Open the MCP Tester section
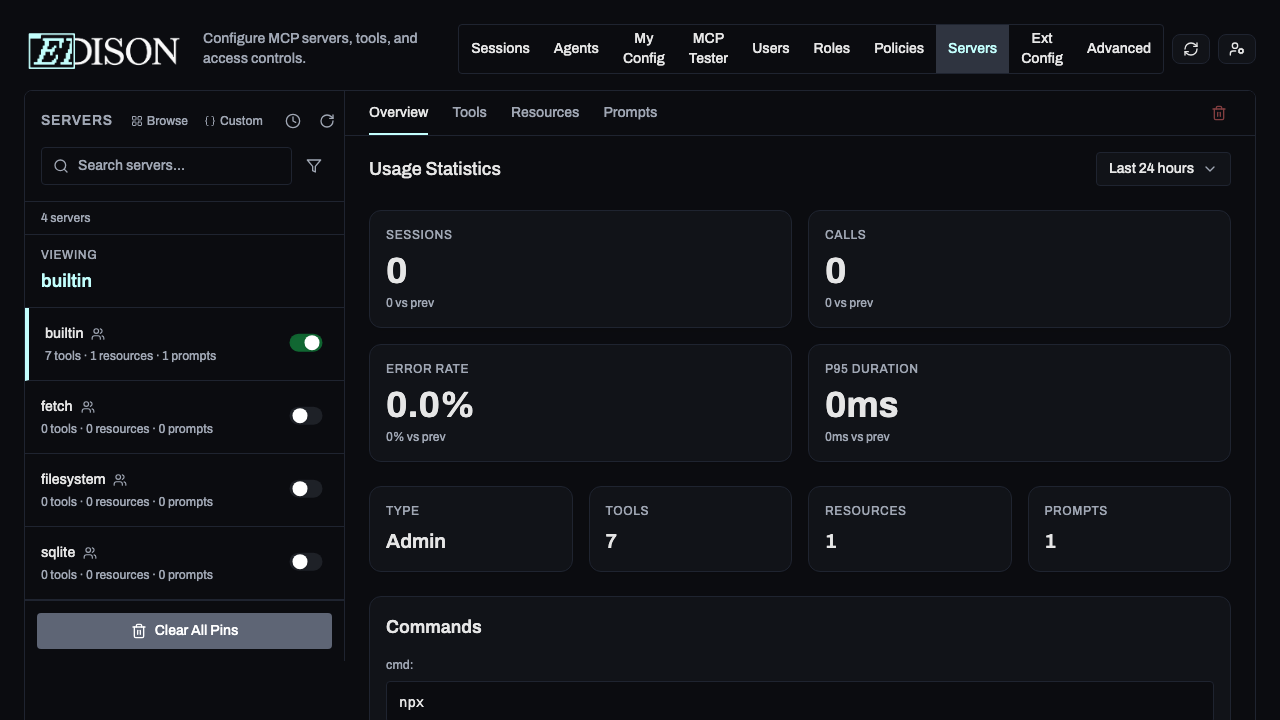 tap(708, 48)
